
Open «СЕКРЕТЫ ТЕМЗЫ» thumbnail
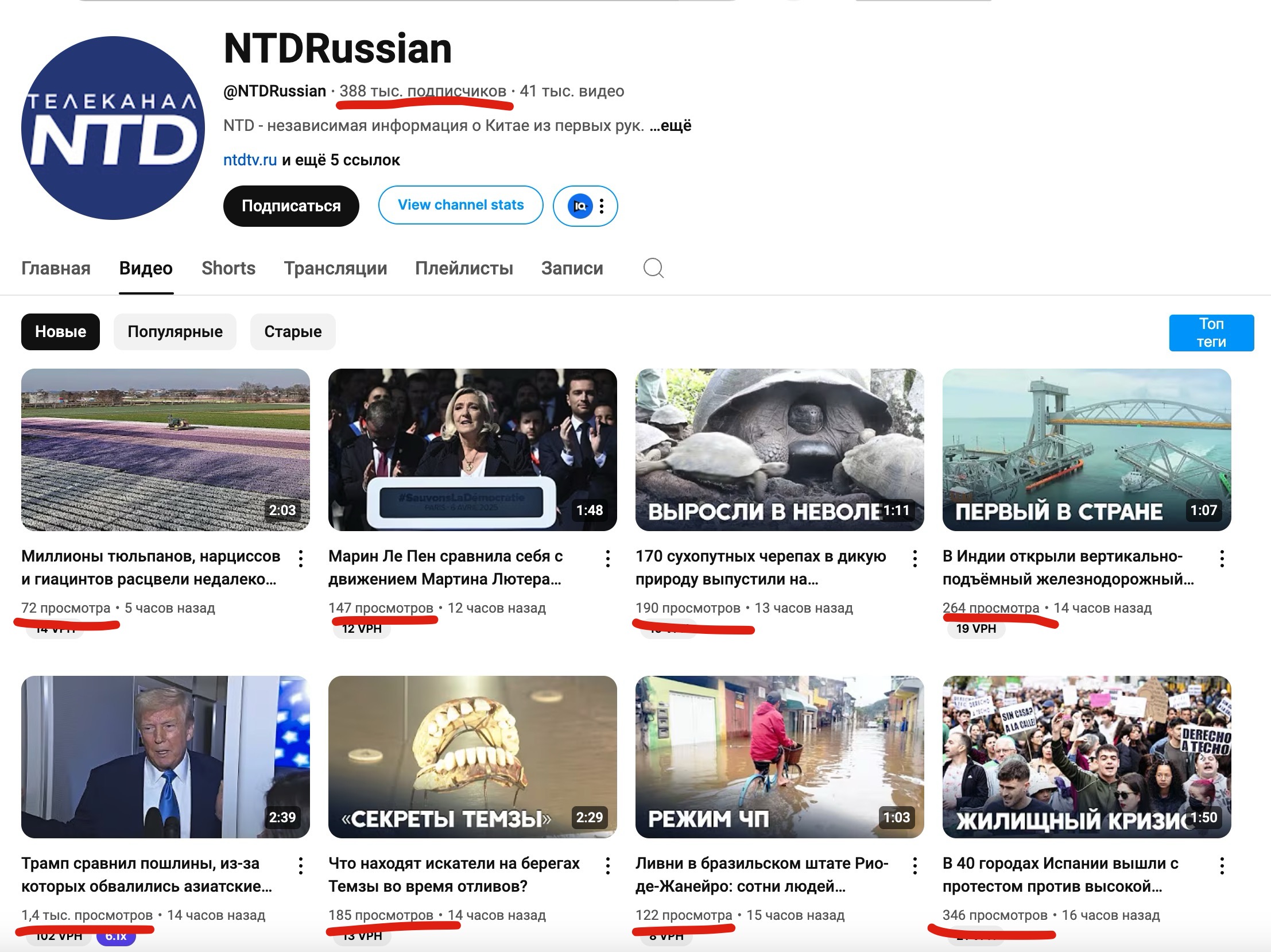pyautogui.click(x=472, y=757)
